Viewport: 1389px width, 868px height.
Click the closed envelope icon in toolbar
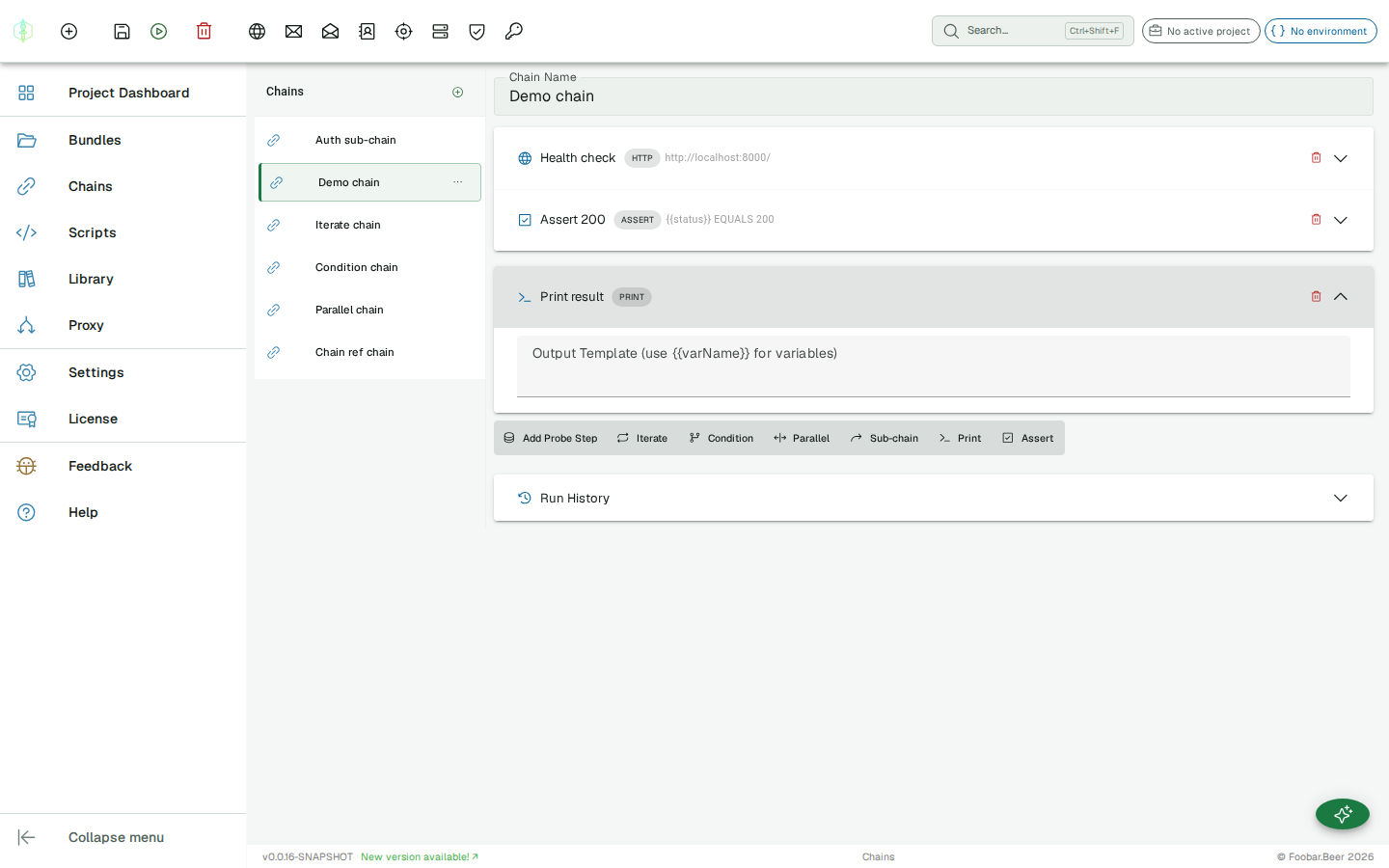pyautogui.click(x=293, y=31)
